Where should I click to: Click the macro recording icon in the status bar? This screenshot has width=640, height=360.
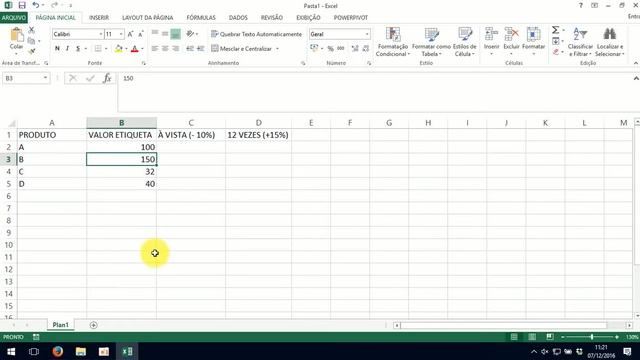point(36,337)
